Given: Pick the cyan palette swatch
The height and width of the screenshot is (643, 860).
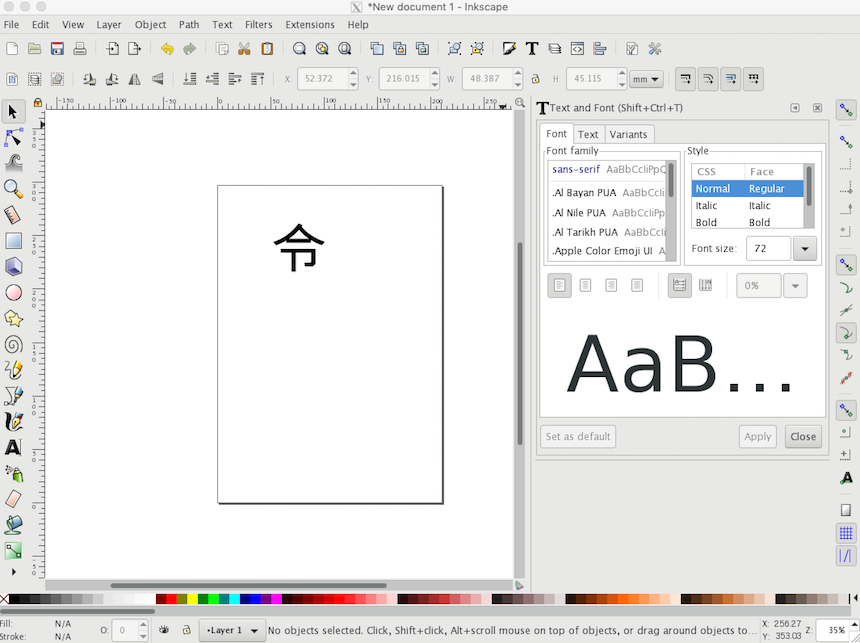Looking at the screenshot, I should click(234, 599).
